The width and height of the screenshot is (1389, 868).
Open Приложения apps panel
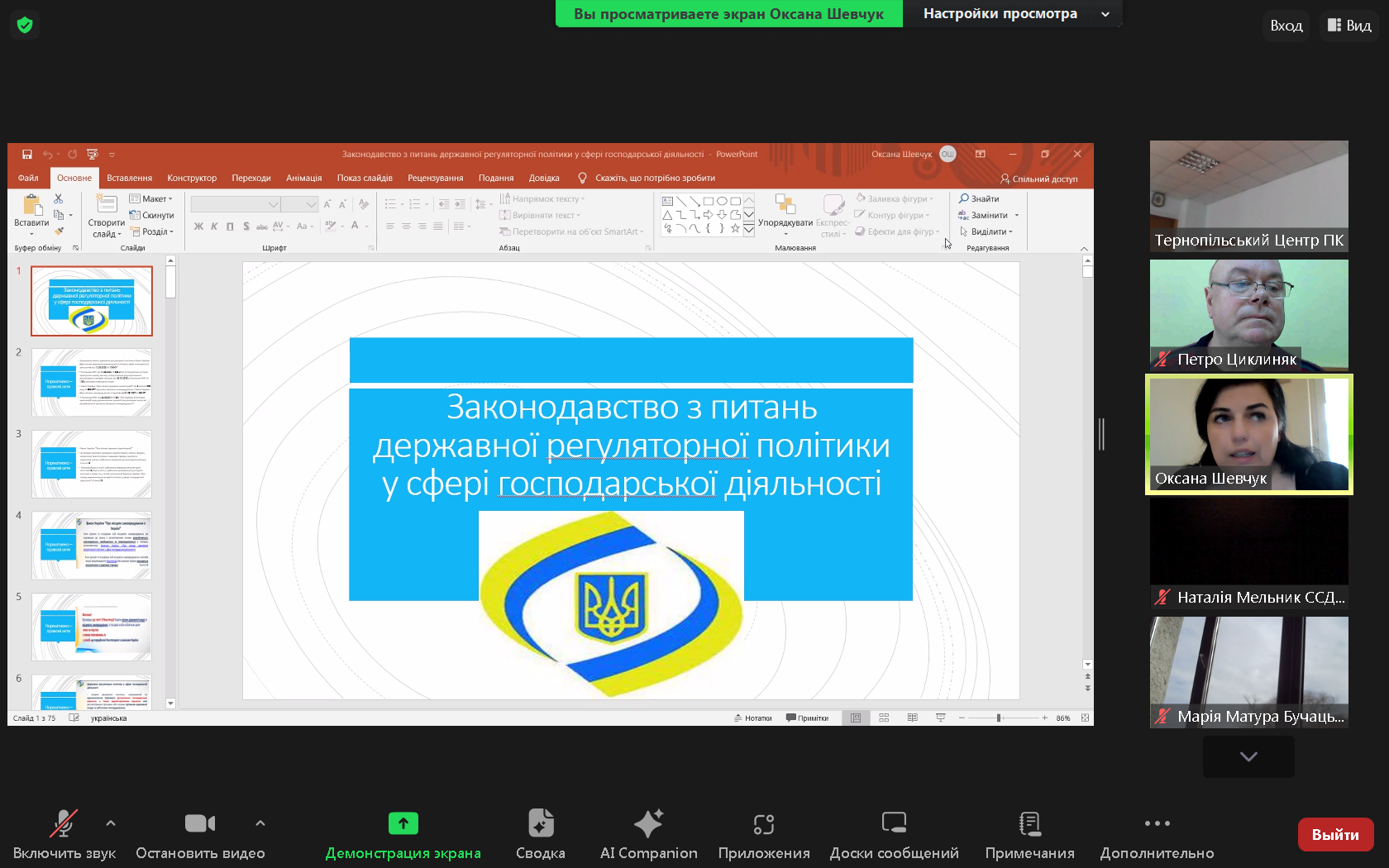pos(764,835)
